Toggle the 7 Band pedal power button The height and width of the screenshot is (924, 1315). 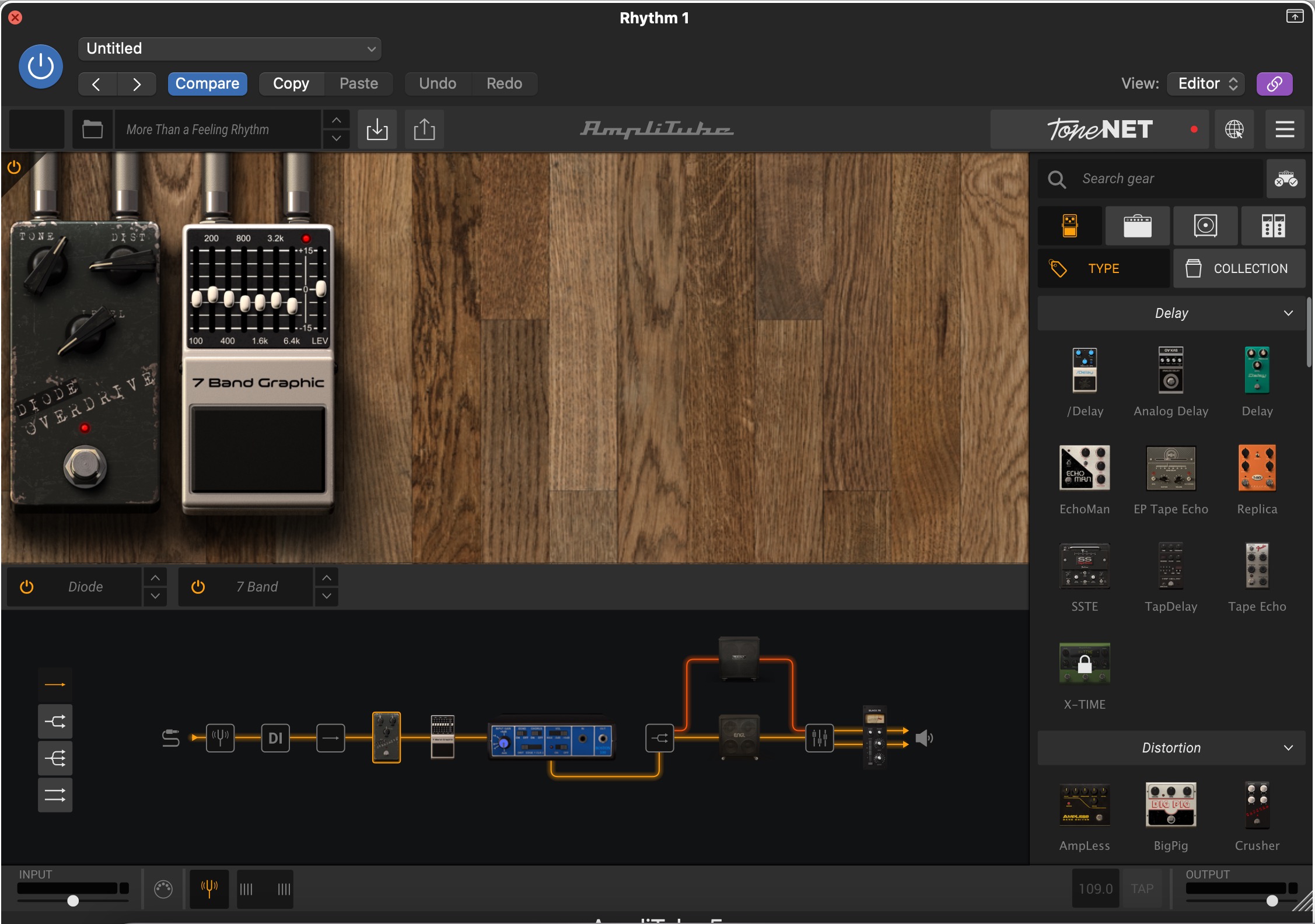coord(198,587)
